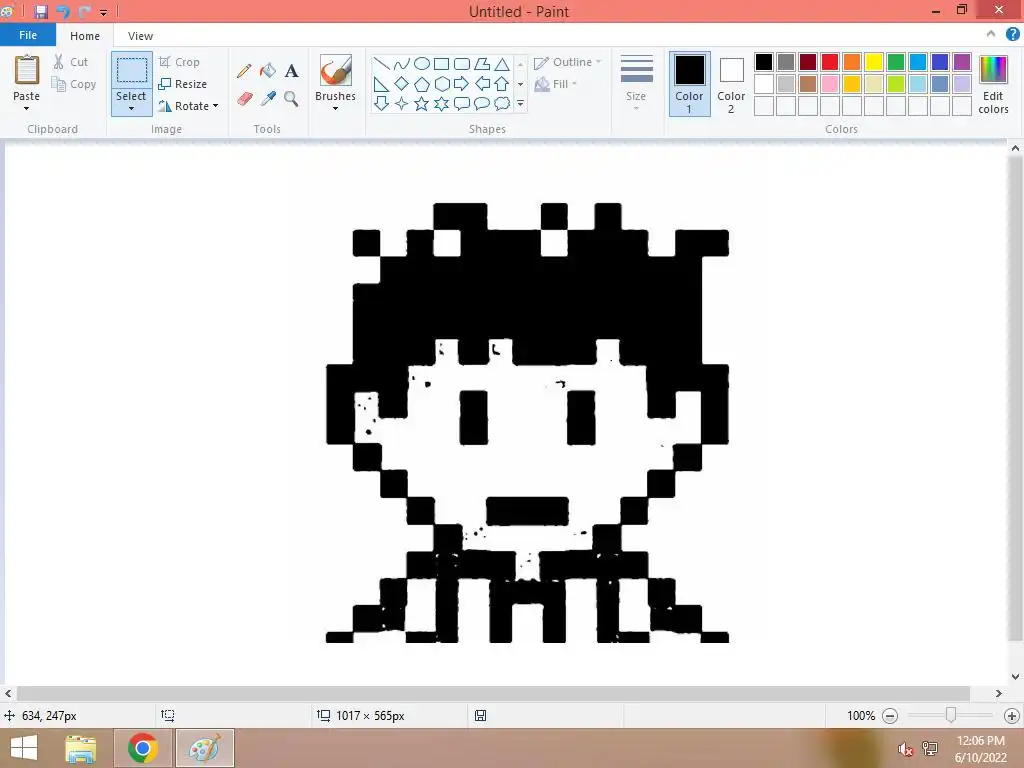Open Edit colors dialog
The width and height of the screenshot is (1024, 768).
(x=993, y=84)
